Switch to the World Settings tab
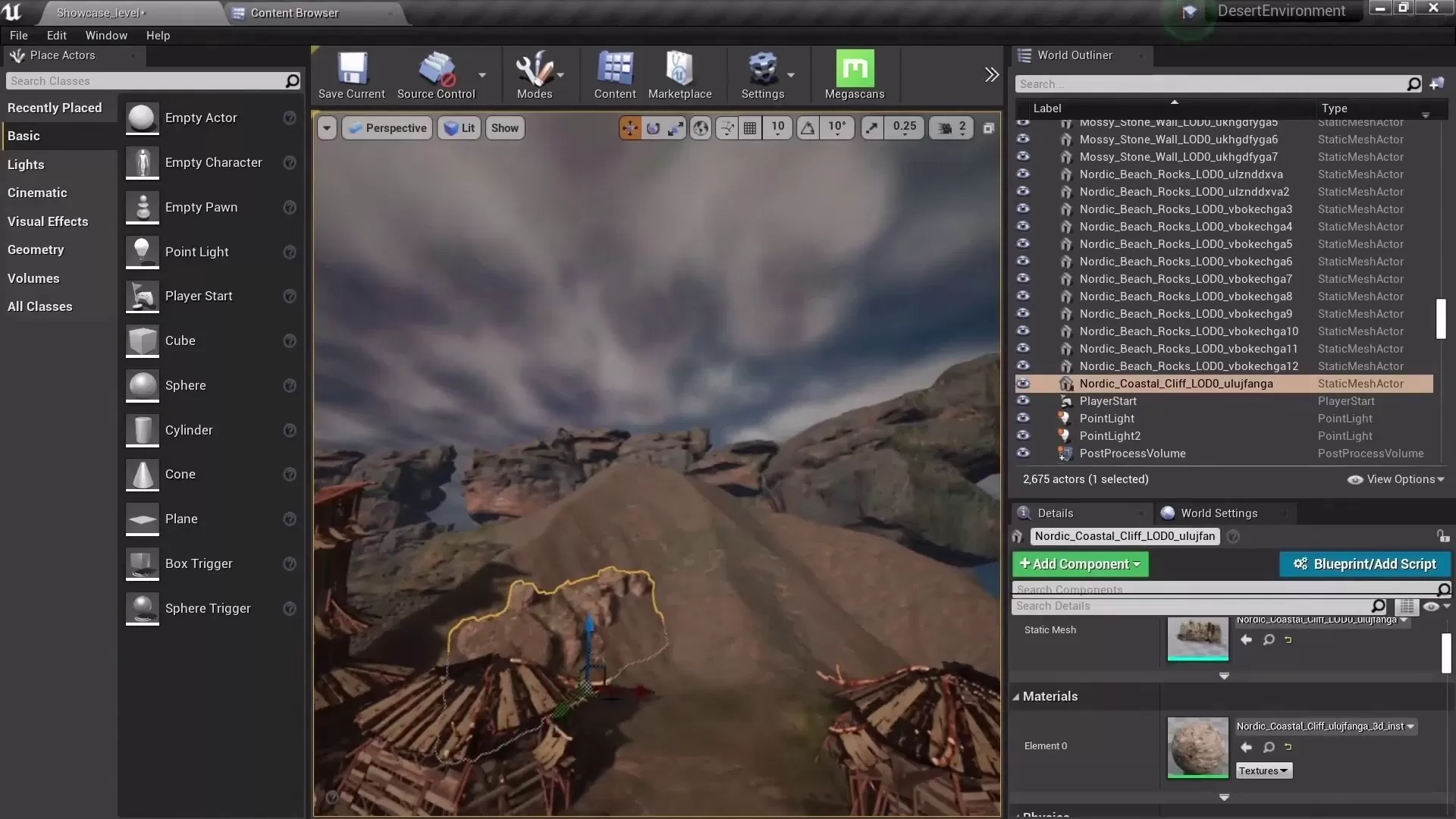Image resolution: width=1456 pixels, height=819 pixels. pos(1217,513)
